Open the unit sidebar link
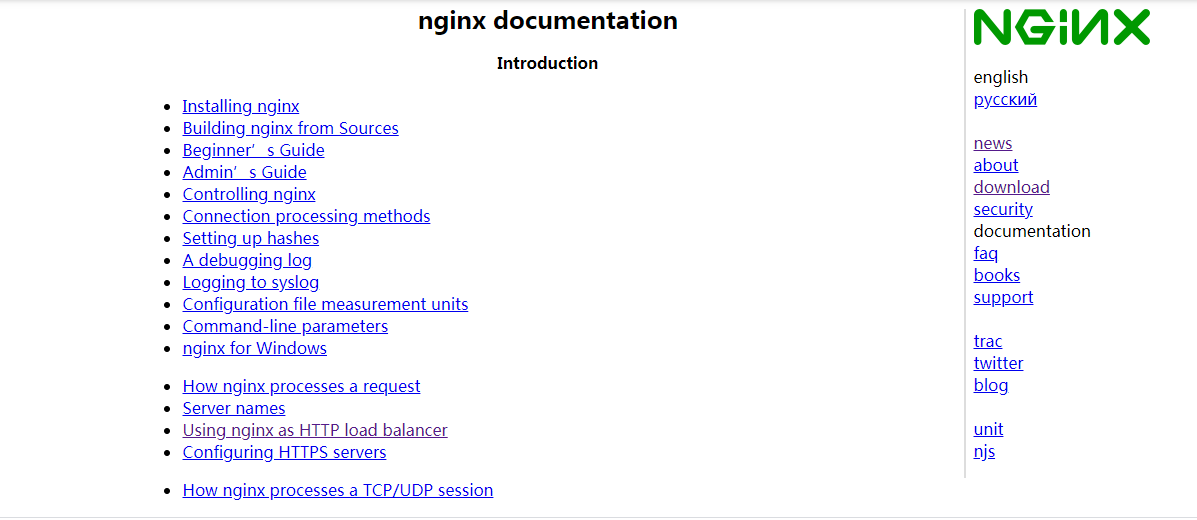The width and height of the screenshot is (1197, 520). point(988,429)
